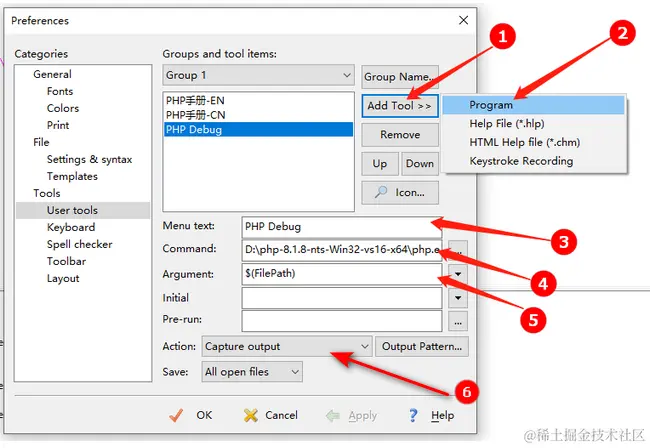Viewport: 650px width, 448px height.
Task: Click the empty Initial input field
Action: coord(342,298)
